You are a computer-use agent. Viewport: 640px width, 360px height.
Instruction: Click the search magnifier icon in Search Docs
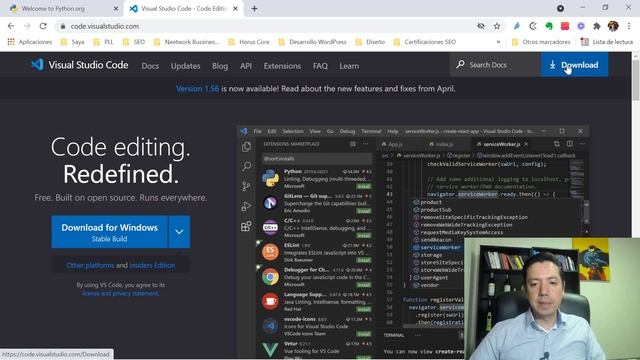(x=460, y=64)
